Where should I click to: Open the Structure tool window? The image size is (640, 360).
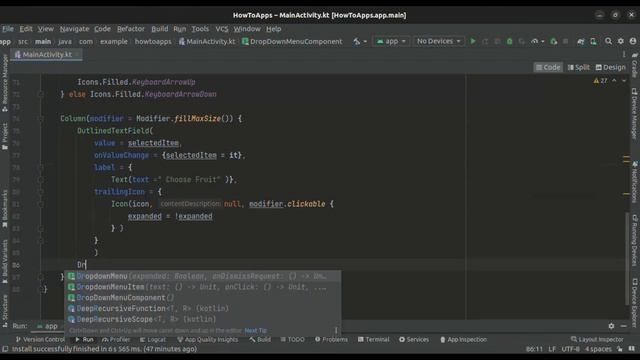click(5, 310)
